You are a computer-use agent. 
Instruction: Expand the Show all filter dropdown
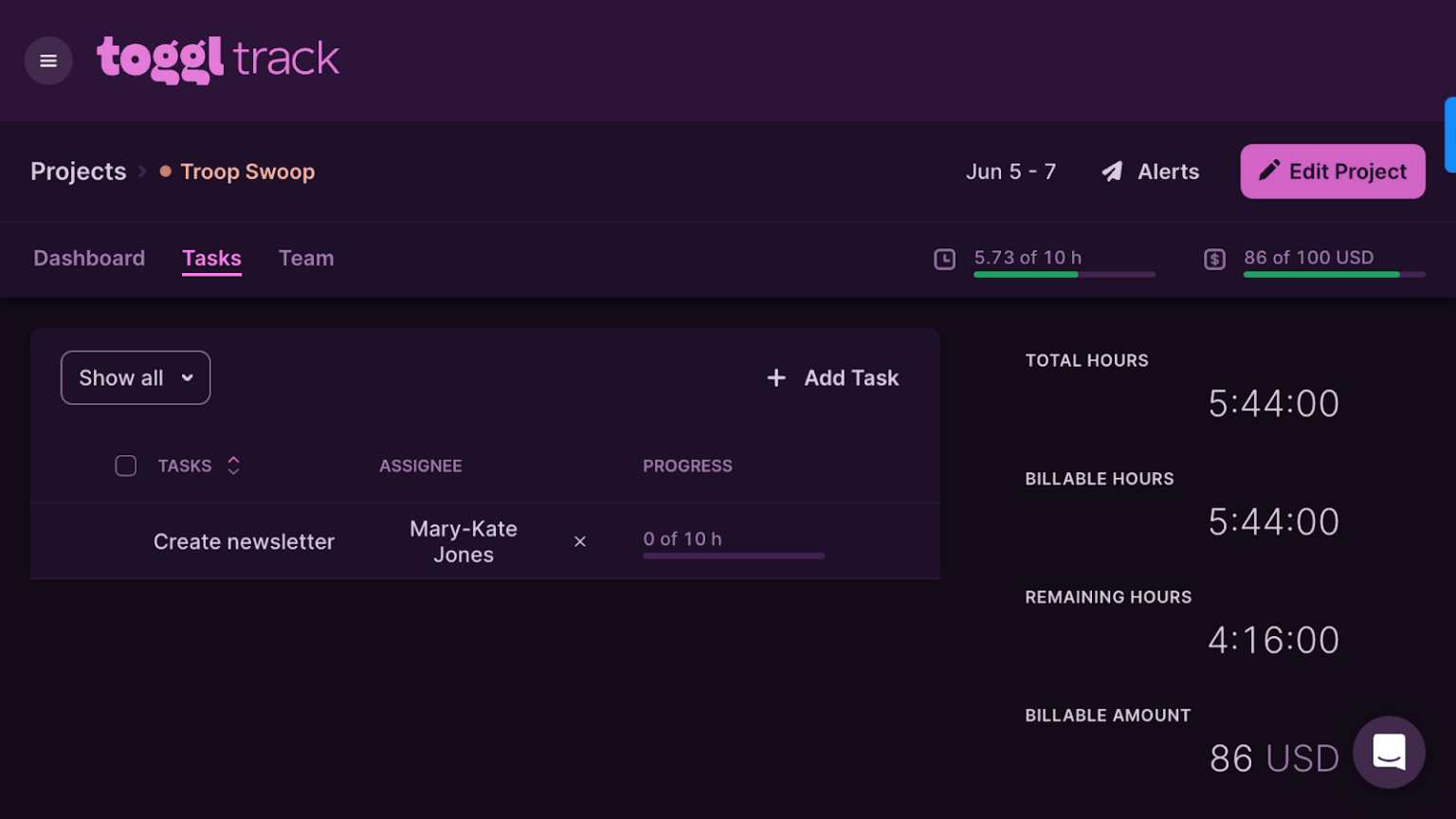pos(136,378)
